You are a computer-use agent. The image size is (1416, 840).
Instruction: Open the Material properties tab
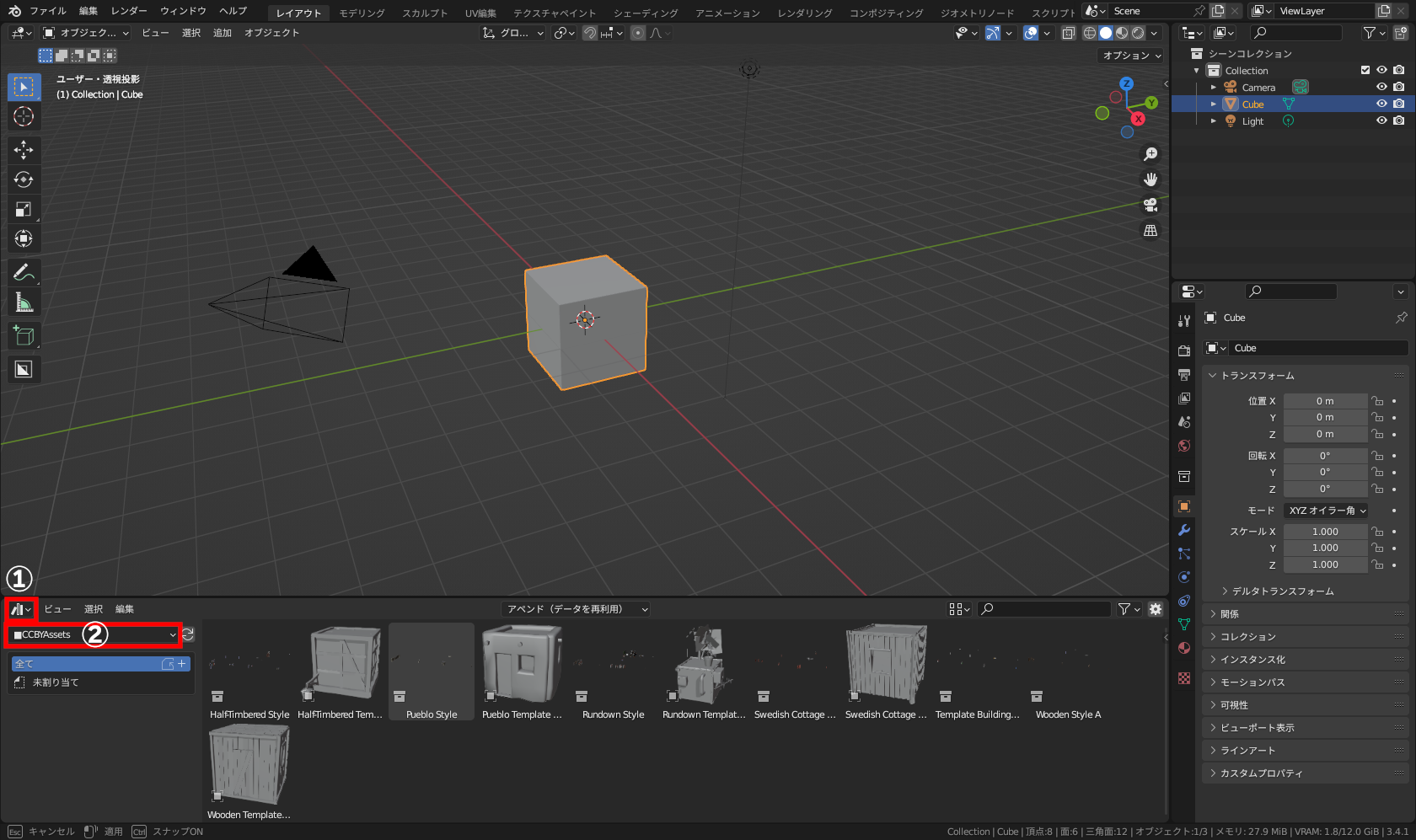(x=1183, y=648)
